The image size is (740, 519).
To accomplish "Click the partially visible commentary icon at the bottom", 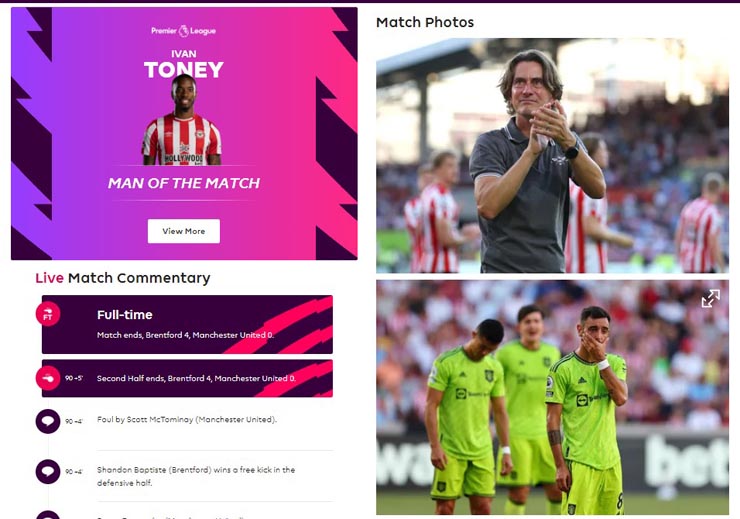I will pyautogui.click(x=48, y=515).
